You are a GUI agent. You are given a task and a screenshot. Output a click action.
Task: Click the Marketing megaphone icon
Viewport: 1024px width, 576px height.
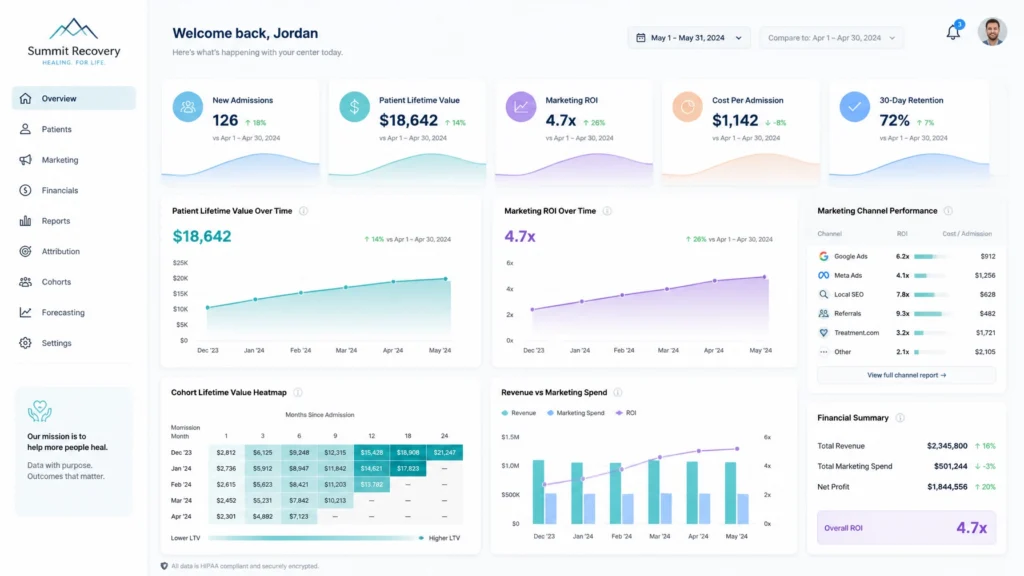(25, 160)
